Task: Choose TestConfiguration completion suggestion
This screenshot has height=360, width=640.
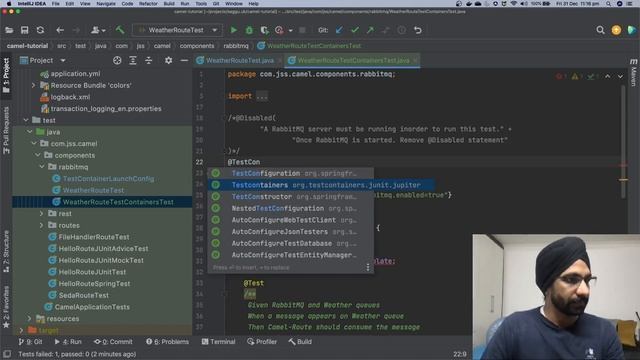Action: 291,173
